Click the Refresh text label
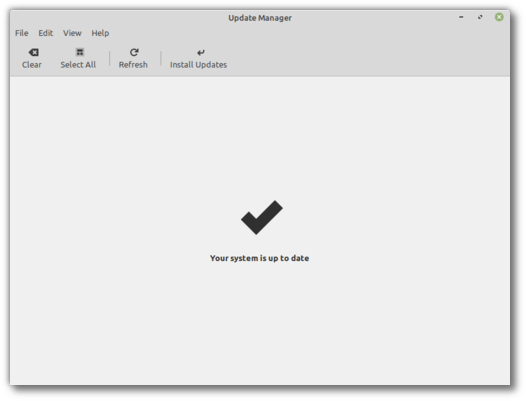Viewport: 526px width, 401px height. [133, 64]
